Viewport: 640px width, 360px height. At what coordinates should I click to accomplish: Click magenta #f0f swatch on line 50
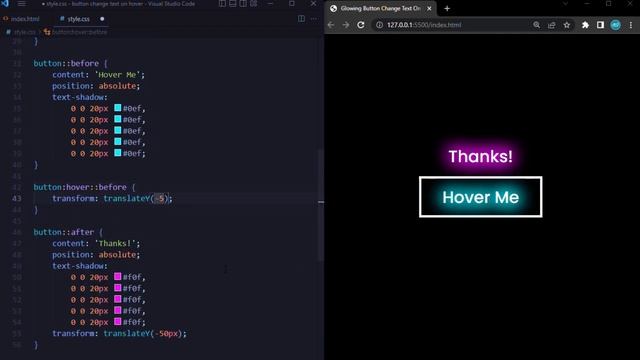[x=118, y=276]
